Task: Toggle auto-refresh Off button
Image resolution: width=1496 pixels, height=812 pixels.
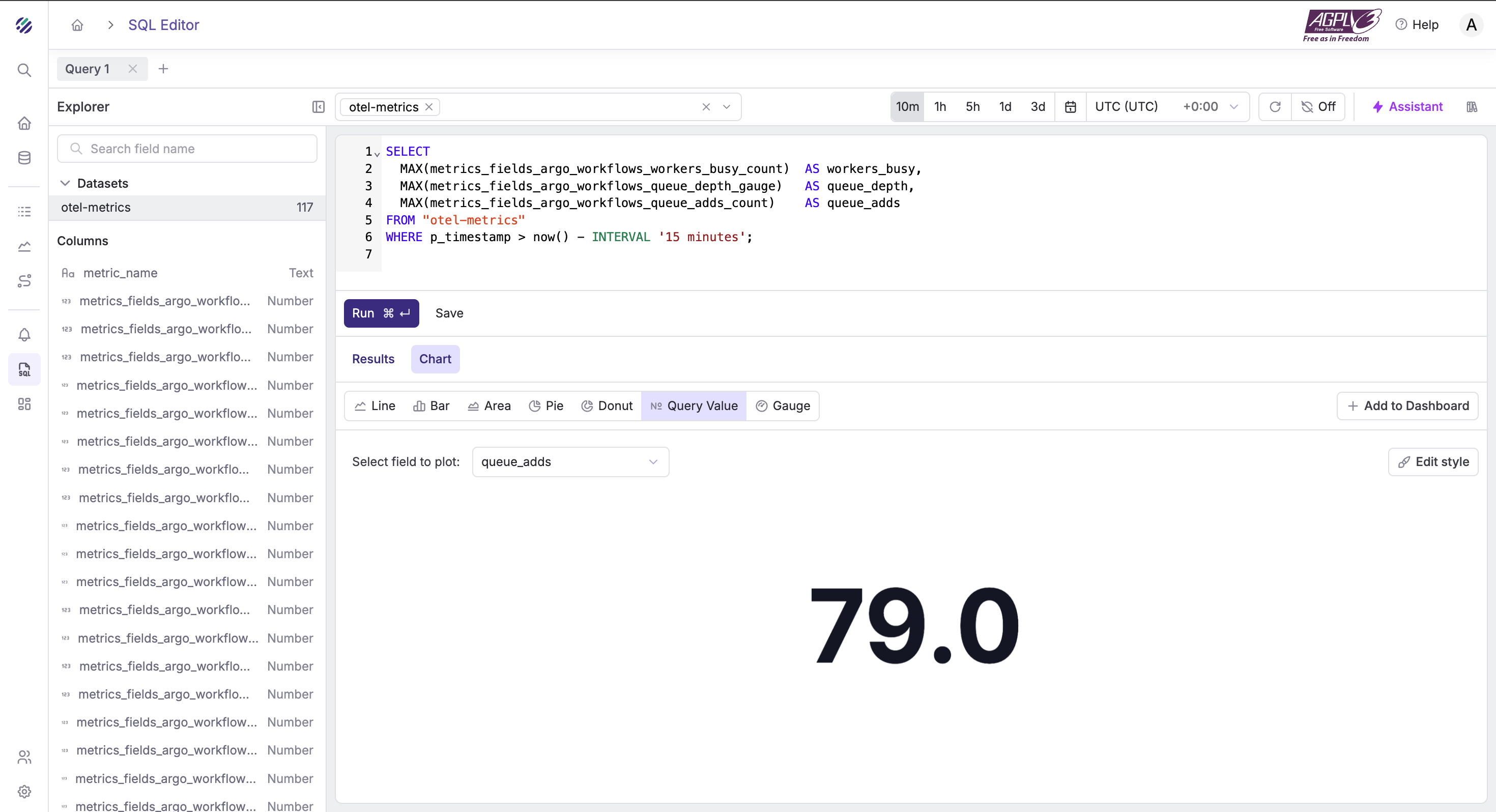Action: tap(1318, 107)
